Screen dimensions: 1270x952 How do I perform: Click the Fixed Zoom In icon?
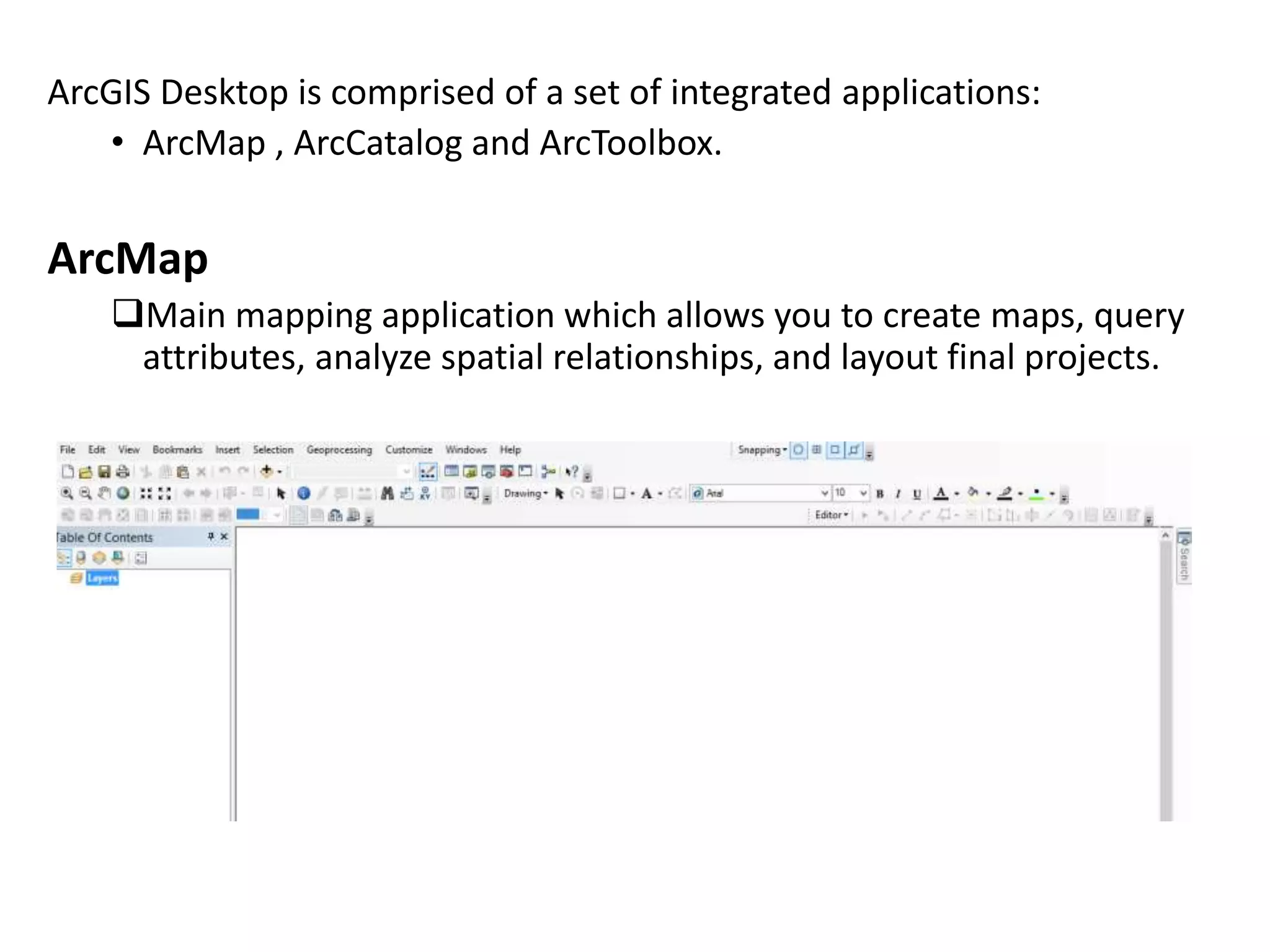pyautogui.click(x=146, y=493)
